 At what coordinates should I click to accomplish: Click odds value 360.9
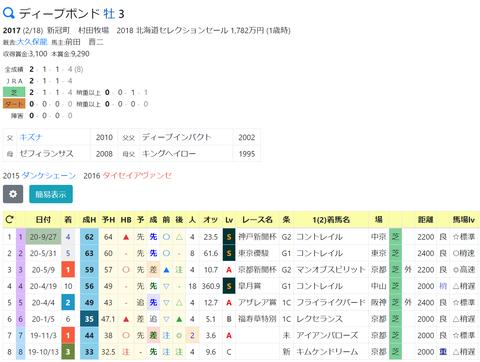211,286
